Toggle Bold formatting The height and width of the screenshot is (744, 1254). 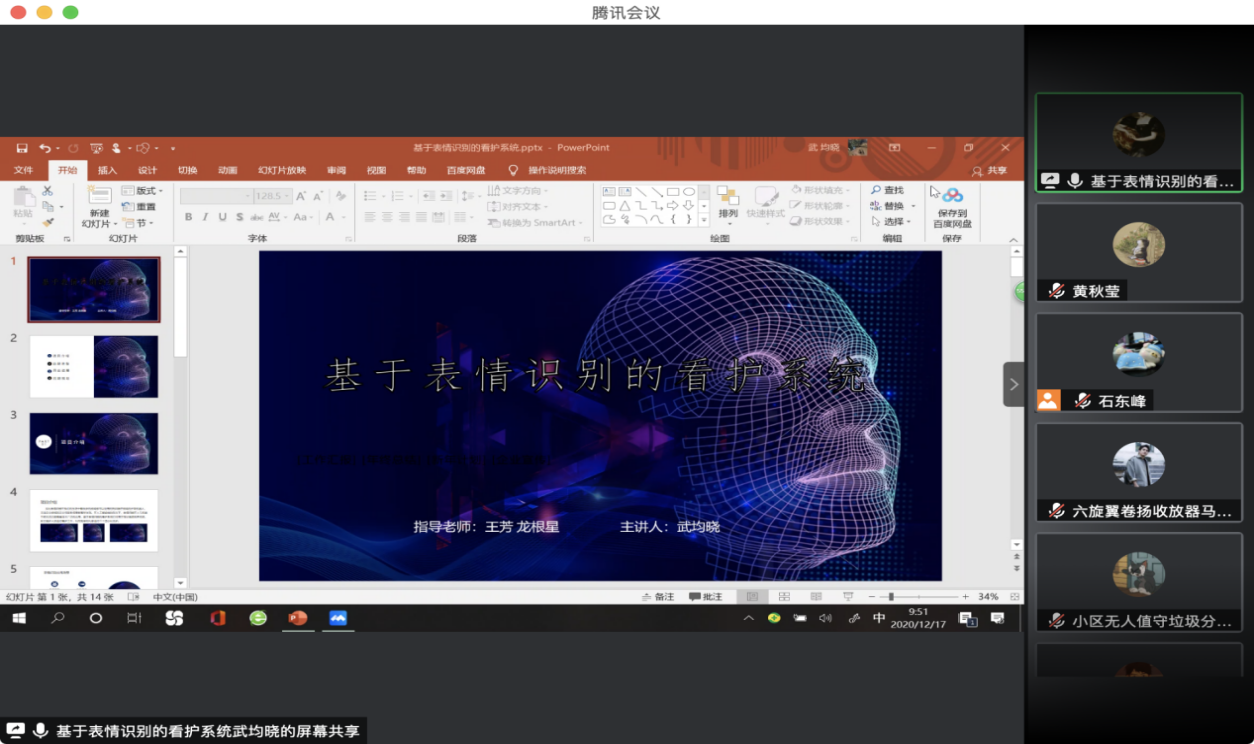[x=190, y=217]
